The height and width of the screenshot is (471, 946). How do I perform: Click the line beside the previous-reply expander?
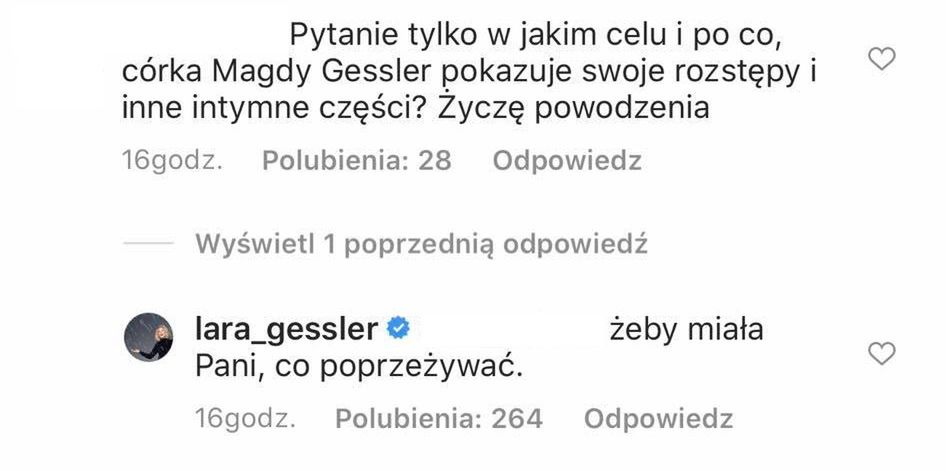pos(149,245)
